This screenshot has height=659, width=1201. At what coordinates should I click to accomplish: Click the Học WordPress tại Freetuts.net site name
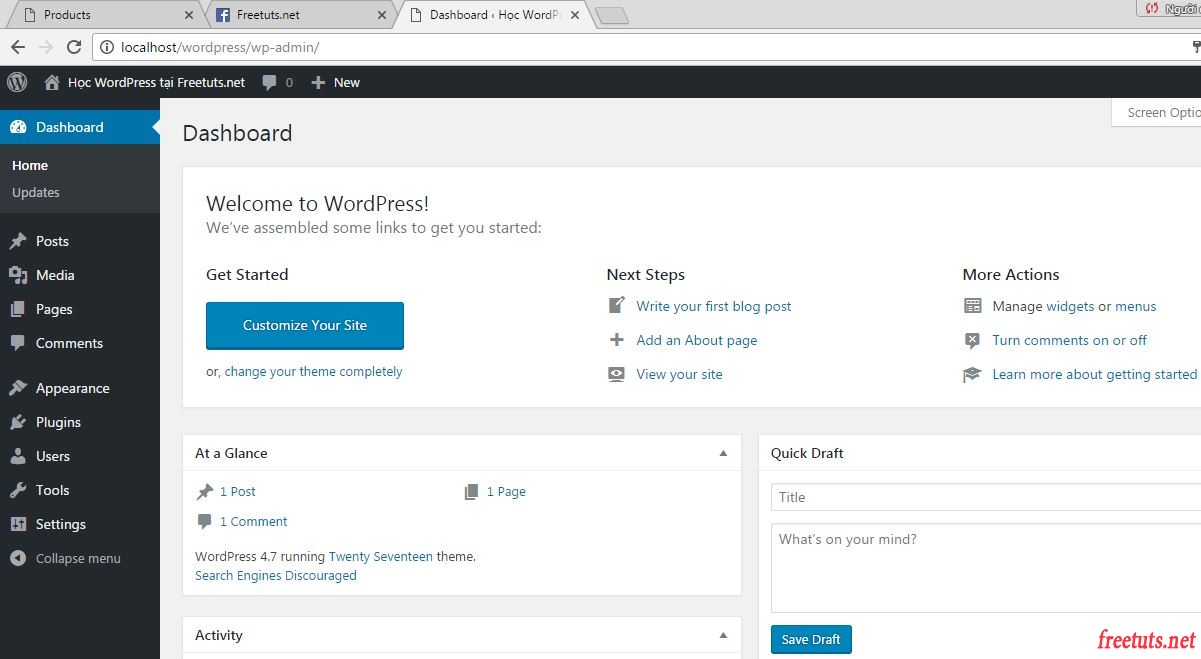click(x=156, y=83)
